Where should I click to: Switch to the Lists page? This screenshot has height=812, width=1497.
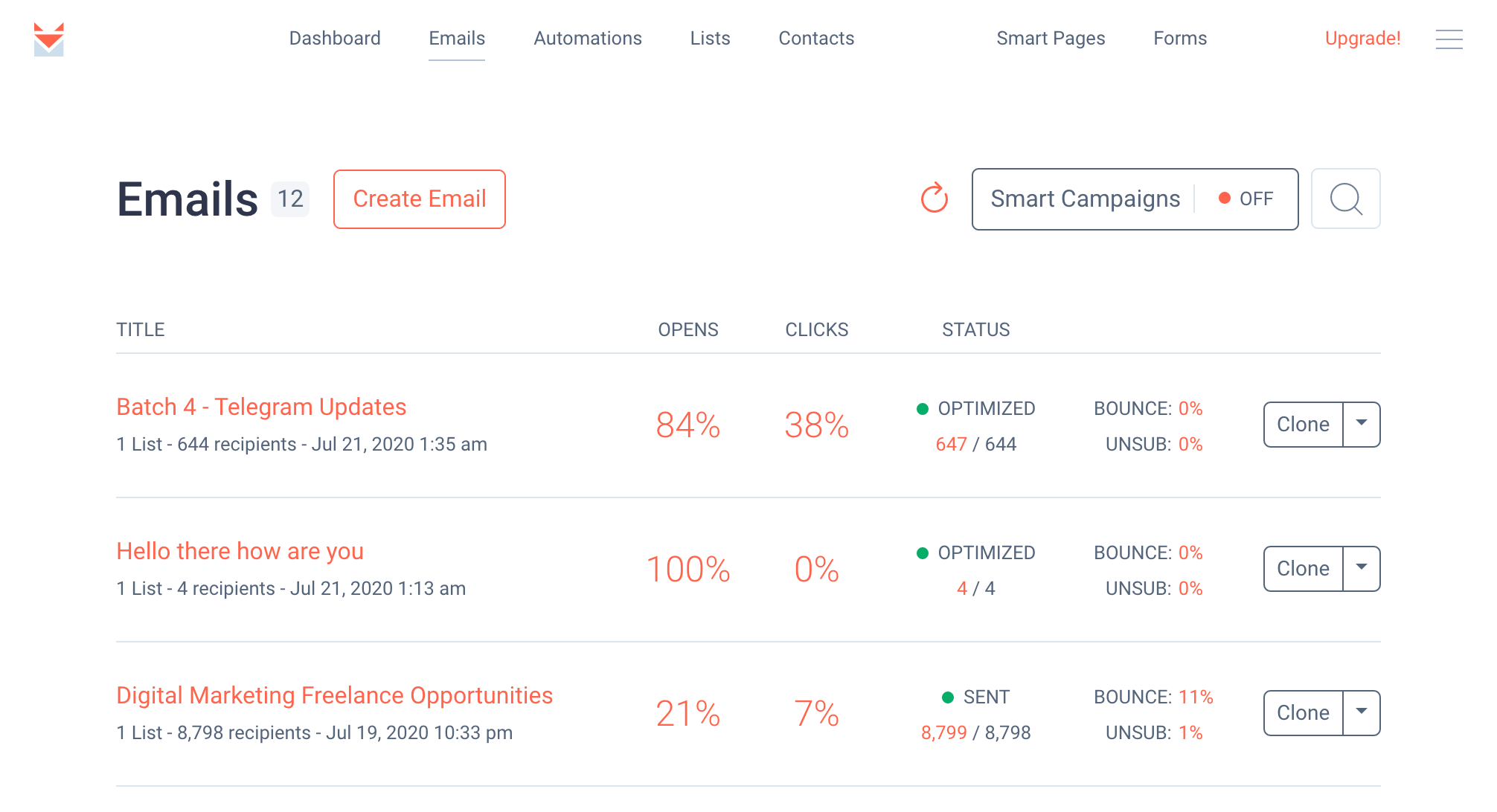click(710, 39)
